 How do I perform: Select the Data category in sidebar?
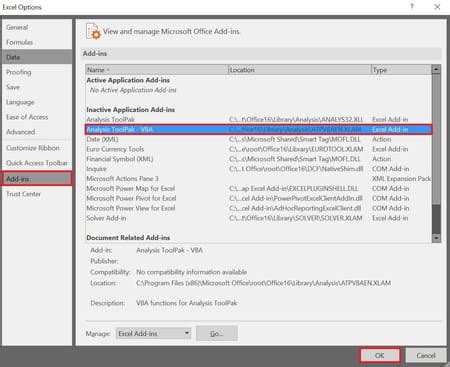pyautogui.click(x=37, y=57)
